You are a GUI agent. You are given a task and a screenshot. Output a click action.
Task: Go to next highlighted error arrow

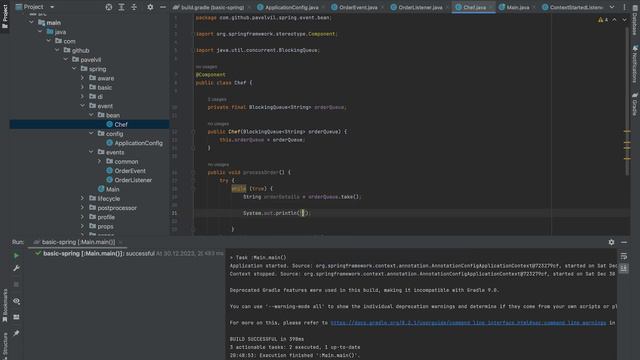[624, 20]
